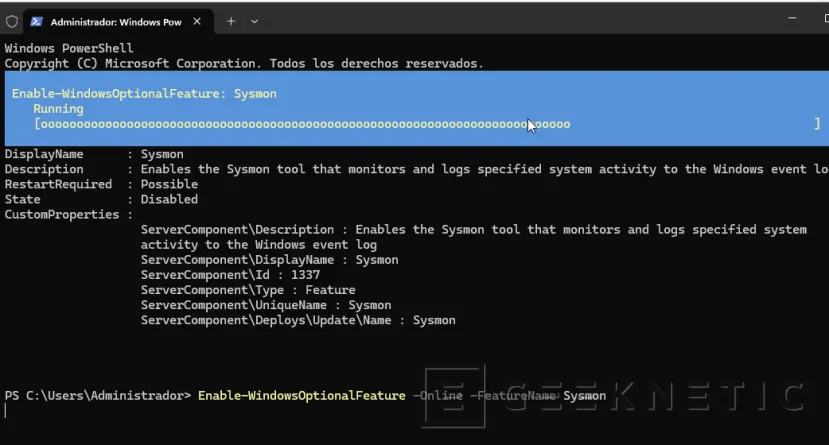This screenshot has width=829, height=445.
Task: Click the 'Running' status text
Action: point(58,109)
